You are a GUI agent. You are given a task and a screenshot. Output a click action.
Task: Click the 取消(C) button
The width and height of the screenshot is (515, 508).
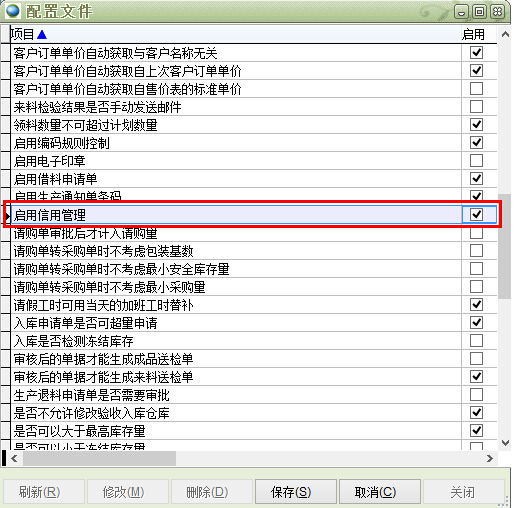click(x=380, y=491)
